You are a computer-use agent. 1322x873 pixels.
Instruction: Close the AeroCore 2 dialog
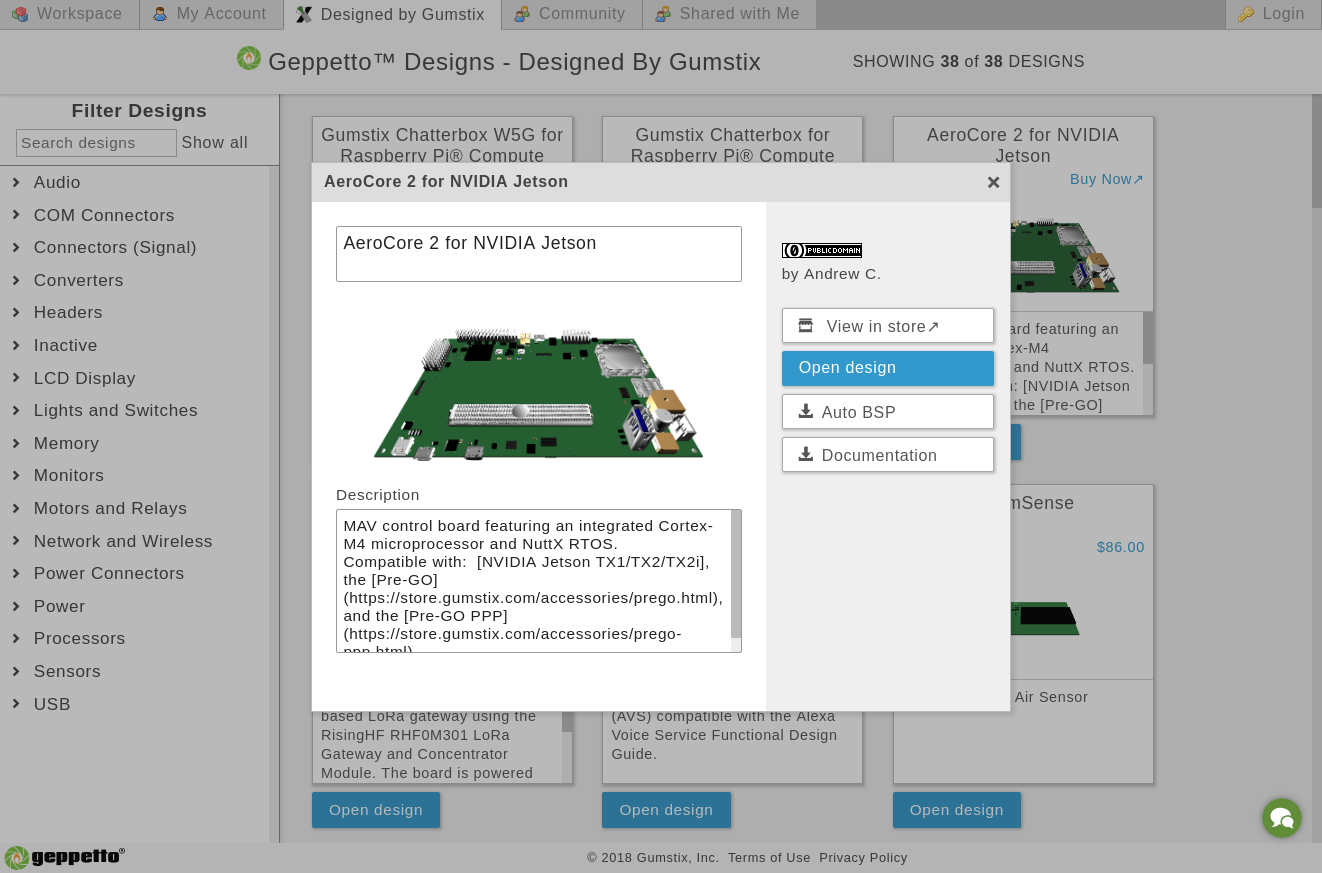pos(993,182)
